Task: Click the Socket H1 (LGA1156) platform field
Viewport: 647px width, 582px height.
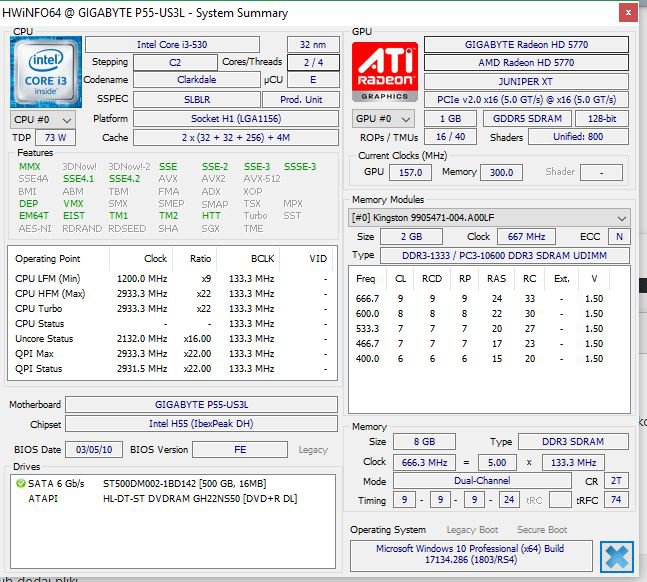Action: 236,119
